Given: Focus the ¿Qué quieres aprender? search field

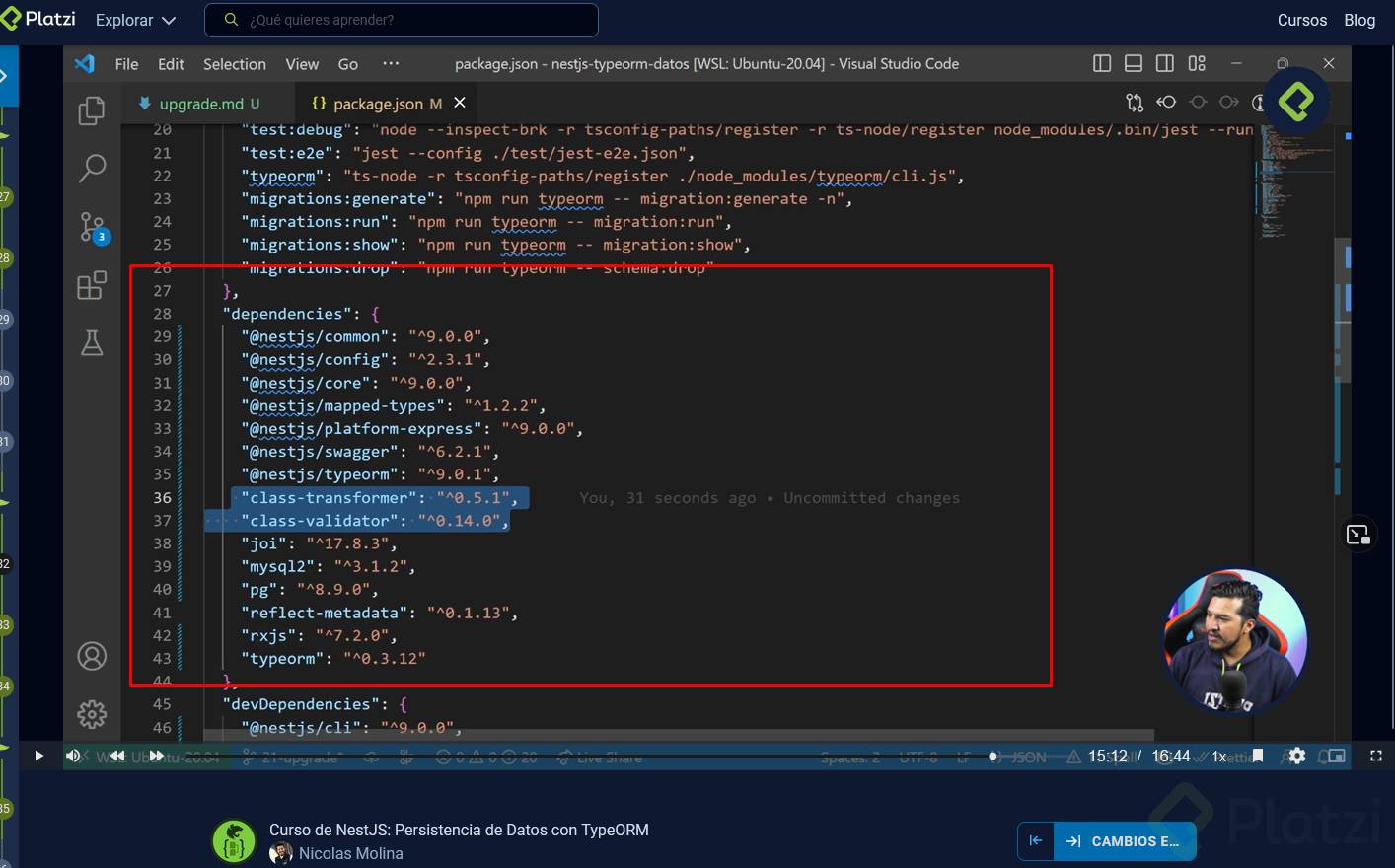Looking at the screenshot, I should coord(401,20).
